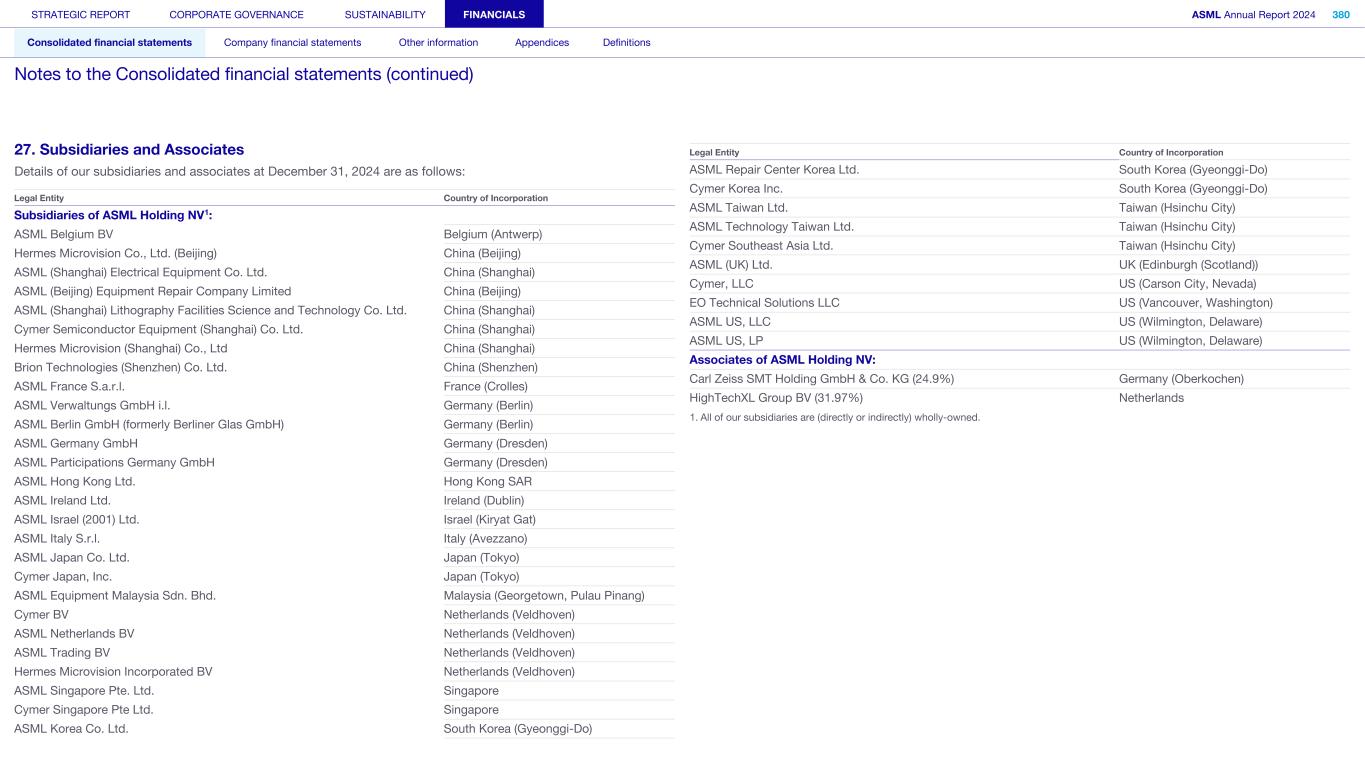Image resolution: width=1365 pixels, height=769 pixels.
Task: Click the wholly-owned subsidiaries footnote
Action: pyautogui.click(x=835, y=416)
